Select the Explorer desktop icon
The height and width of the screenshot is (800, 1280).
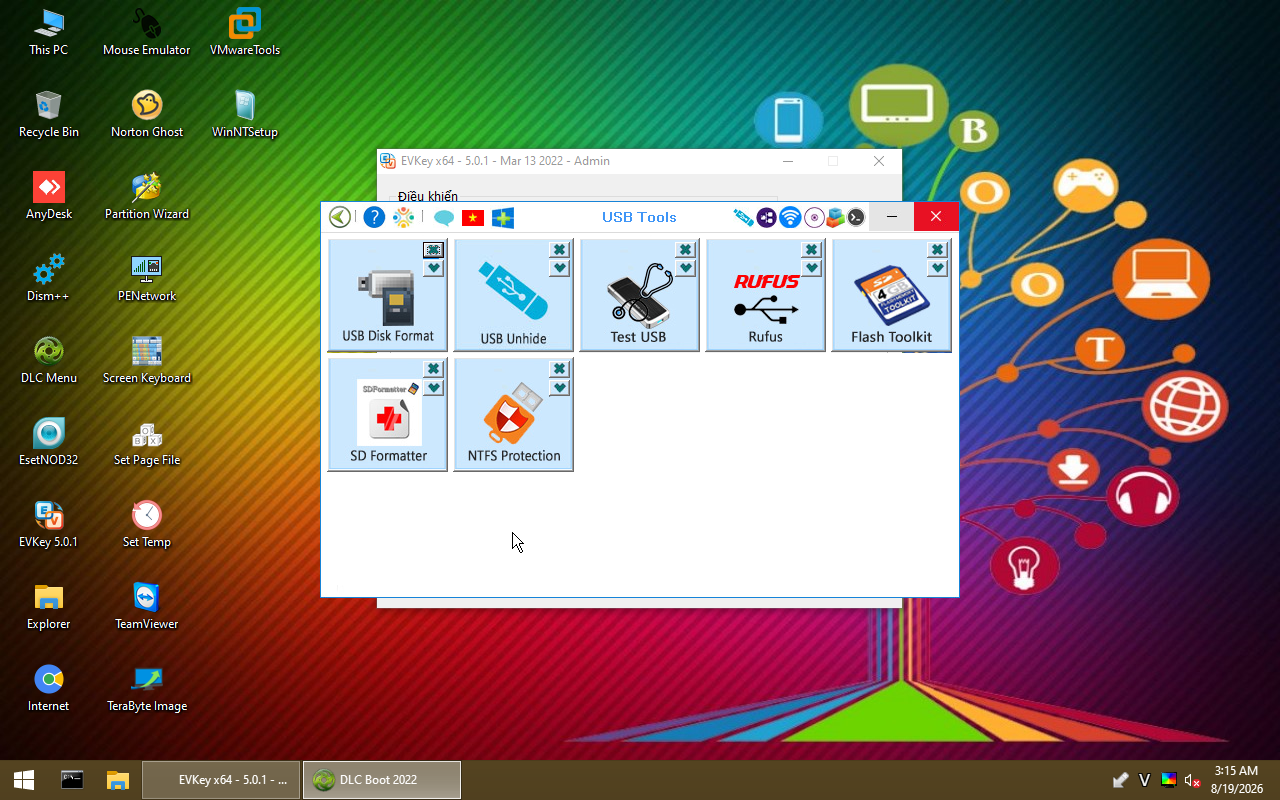pos(48,606)
